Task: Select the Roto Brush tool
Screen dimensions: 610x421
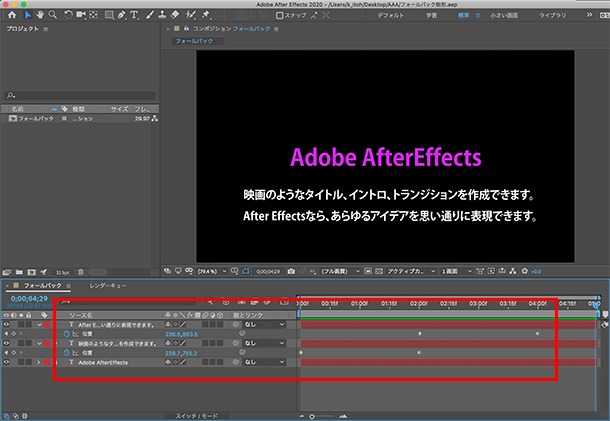Action: pos(191,15)
